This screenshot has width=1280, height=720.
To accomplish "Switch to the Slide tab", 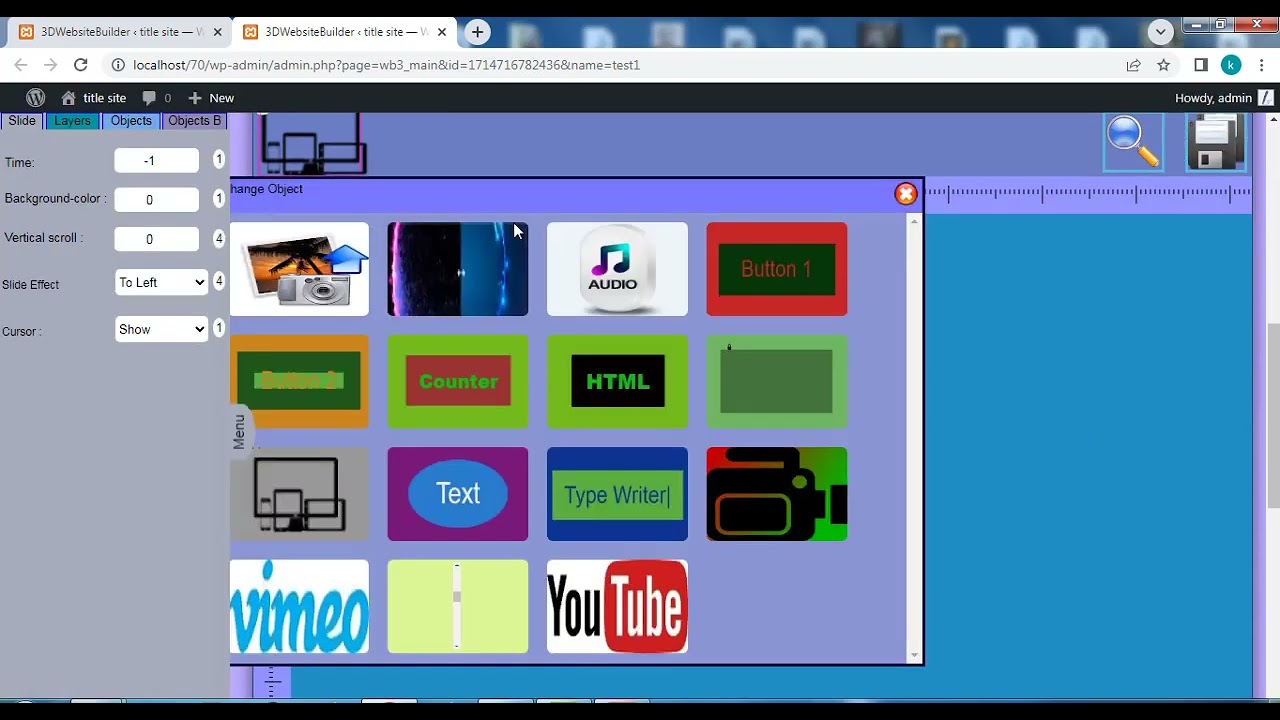I will pyautogui.click(x=22, y=121).
